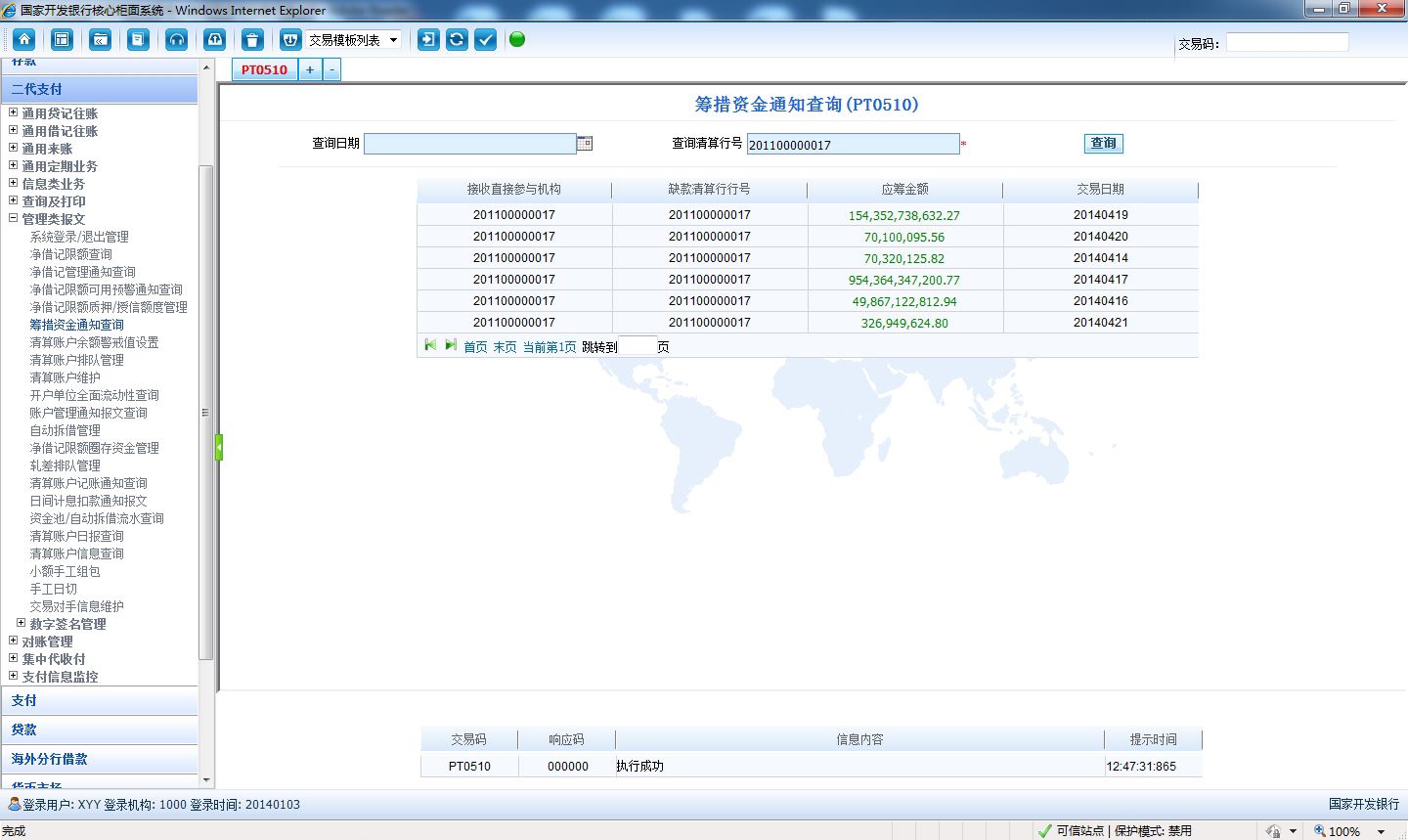Expand the 通用来账 tree node
The image size is (1408, 840).
coord(14,148)
